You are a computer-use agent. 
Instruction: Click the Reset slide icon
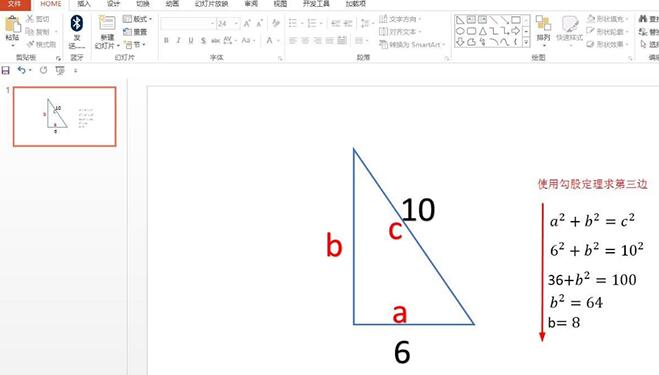[127, 32]
